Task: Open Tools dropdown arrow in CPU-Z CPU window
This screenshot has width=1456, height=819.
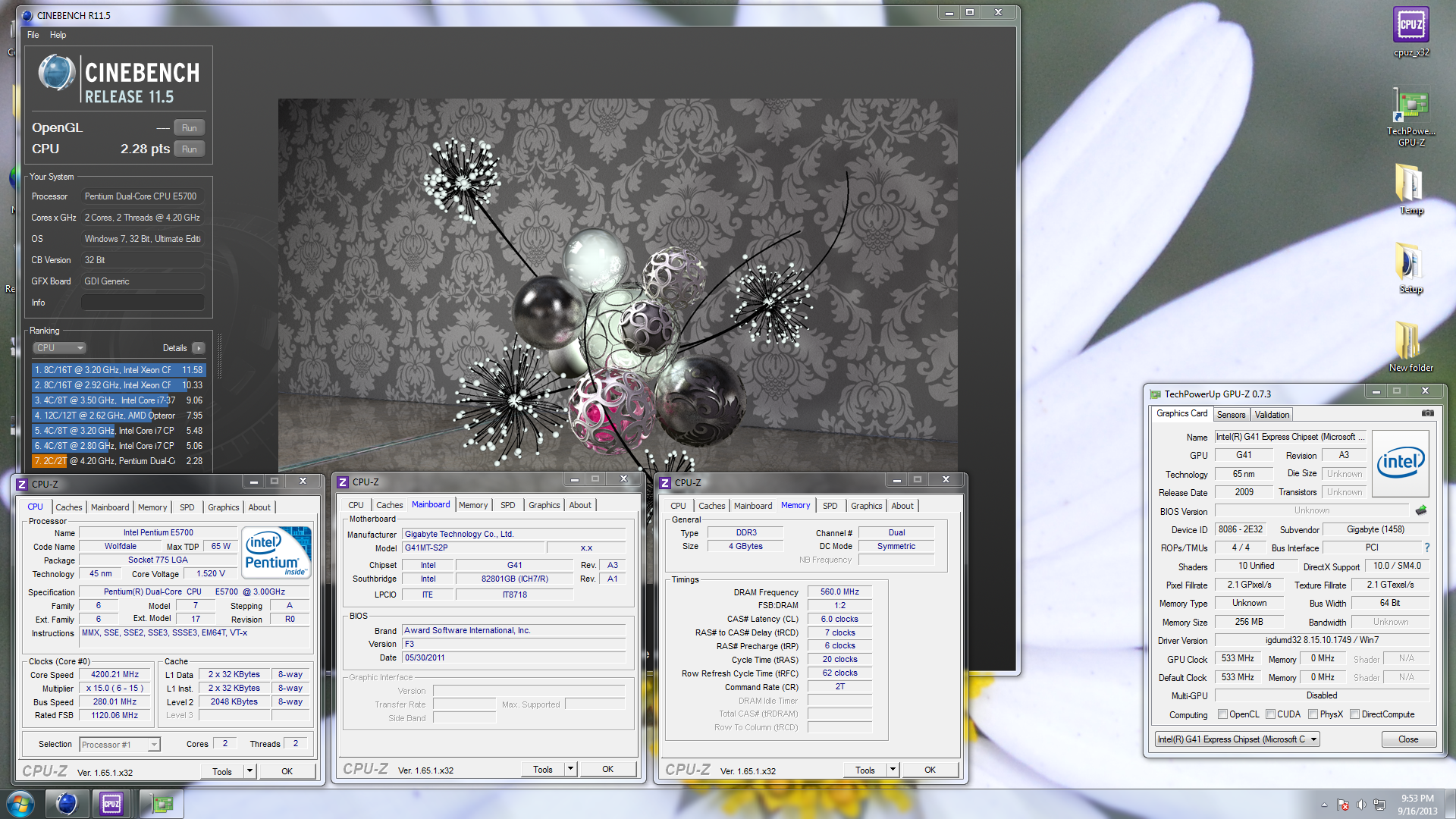Action: [249, 771]
